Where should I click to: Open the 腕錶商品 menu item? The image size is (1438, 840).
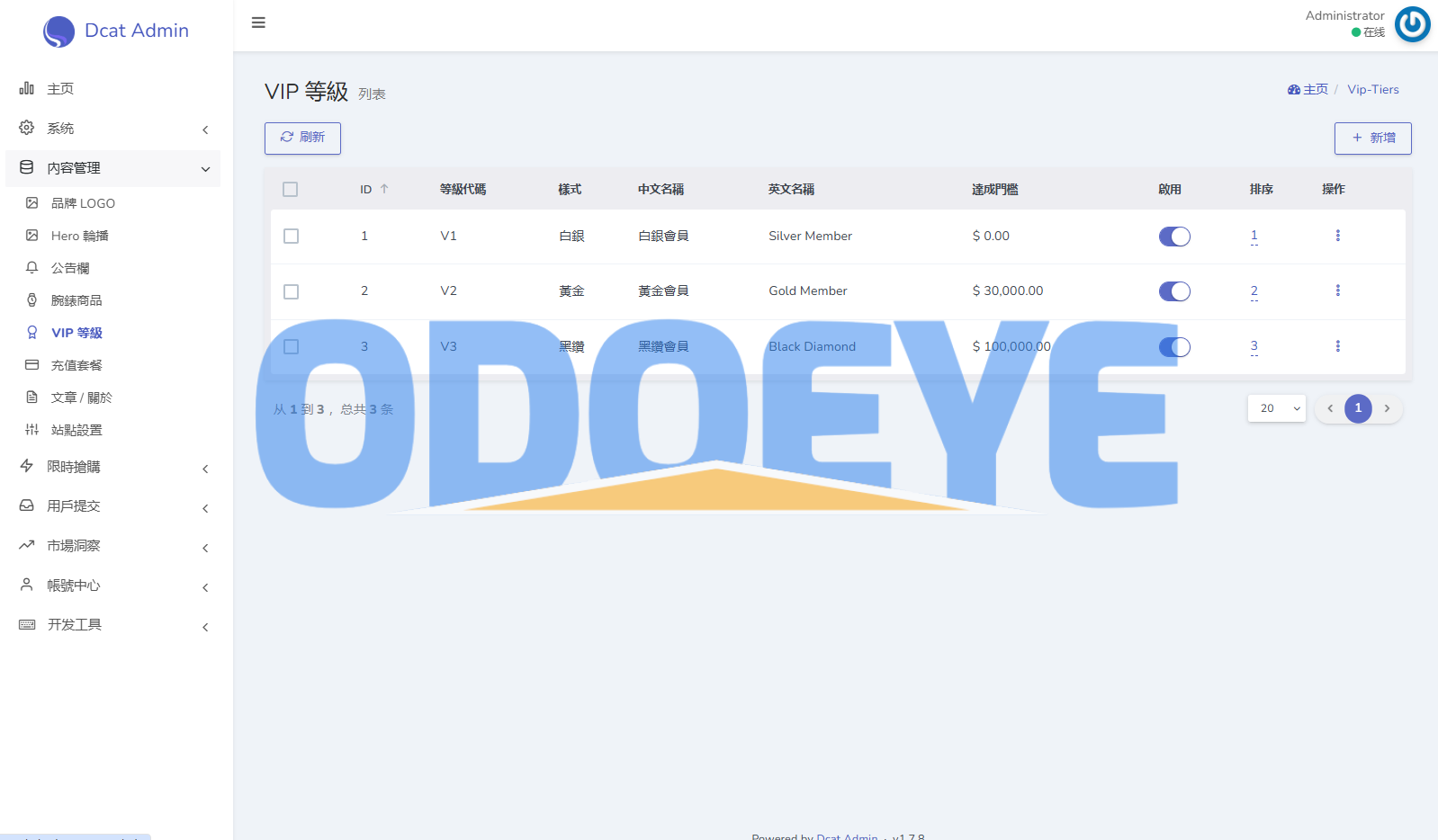[x=112, y=300]
